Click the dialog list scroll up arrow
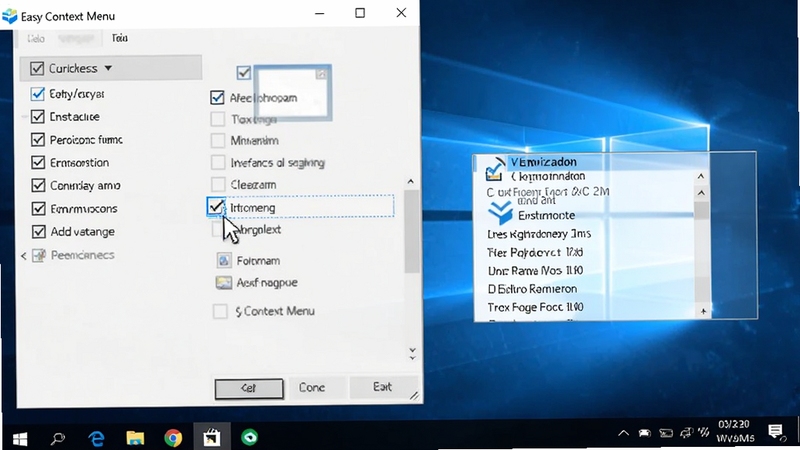This screenshot has width=800, height=450. point(411,182)
